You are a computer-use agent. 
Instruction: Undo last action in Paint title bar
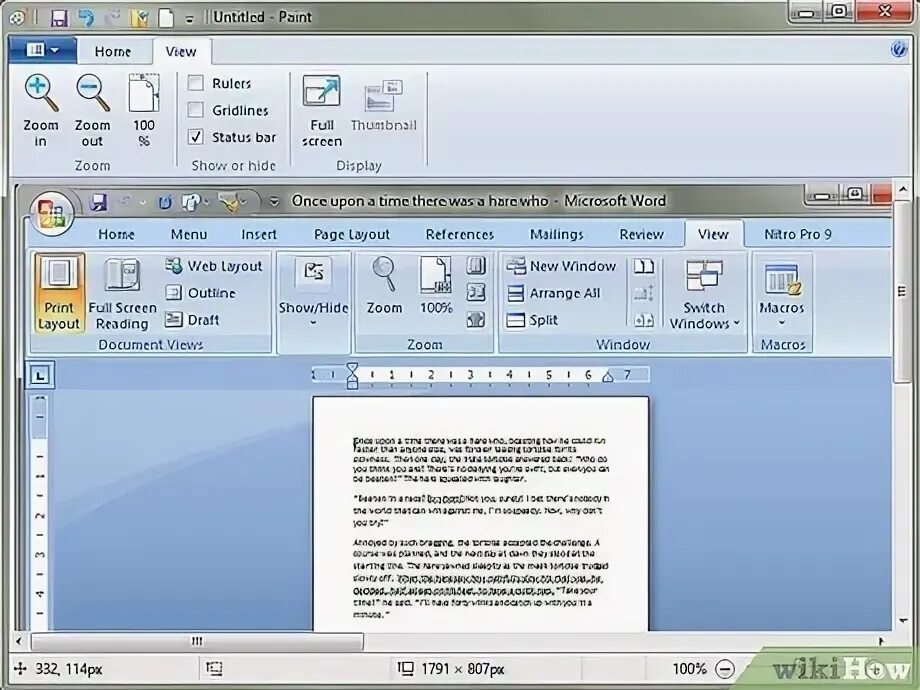(86, 18)
